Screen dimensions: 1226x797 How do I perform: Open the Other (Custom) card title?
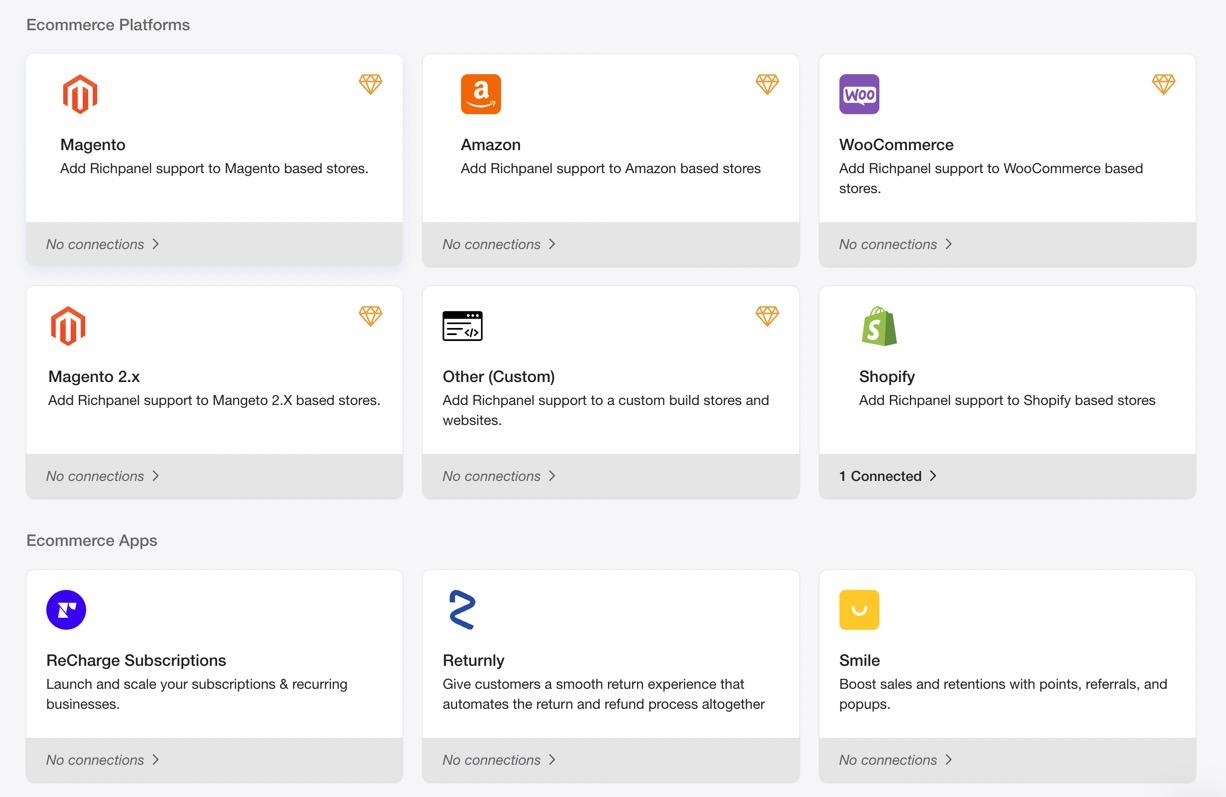pos(498,376)
